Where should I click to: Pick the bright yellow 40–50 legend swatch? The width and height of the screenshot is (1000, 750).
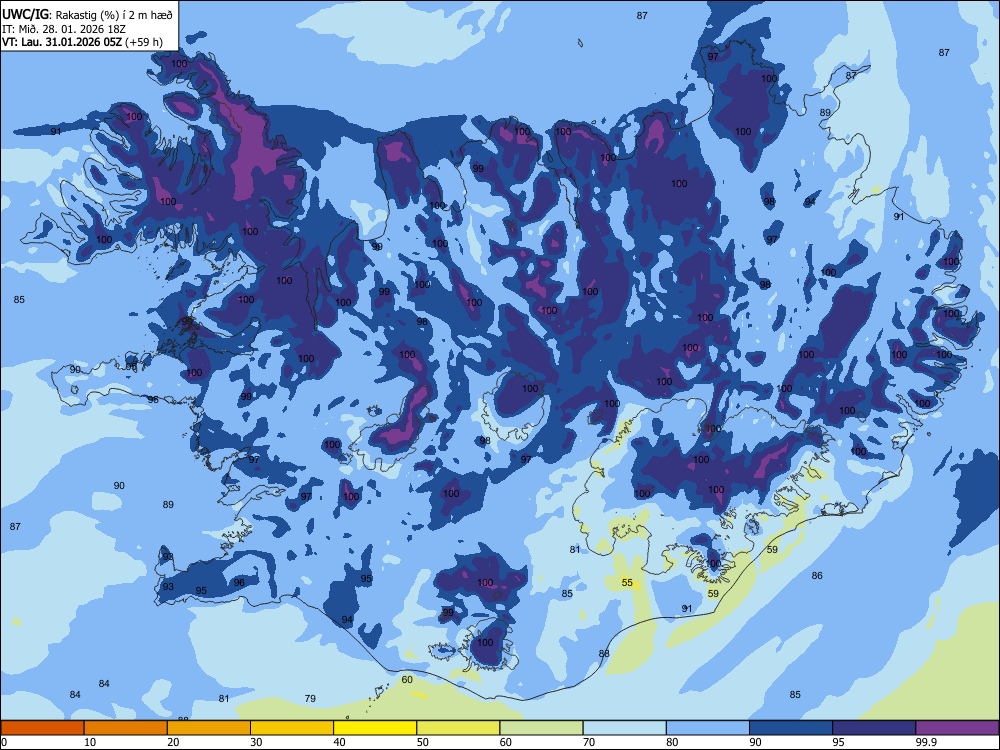click(x=375, y=728)
